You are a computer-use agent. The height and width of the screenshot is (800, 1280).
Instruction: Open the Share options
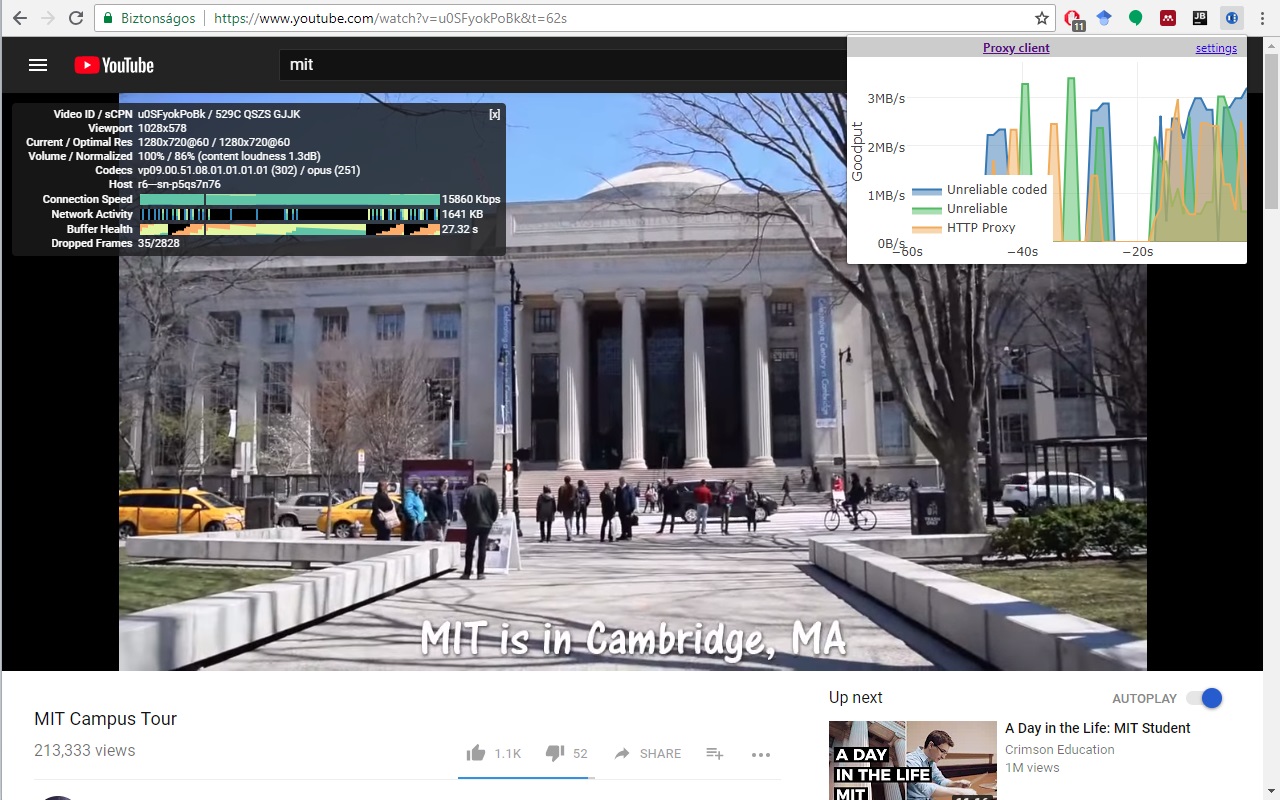648,753
